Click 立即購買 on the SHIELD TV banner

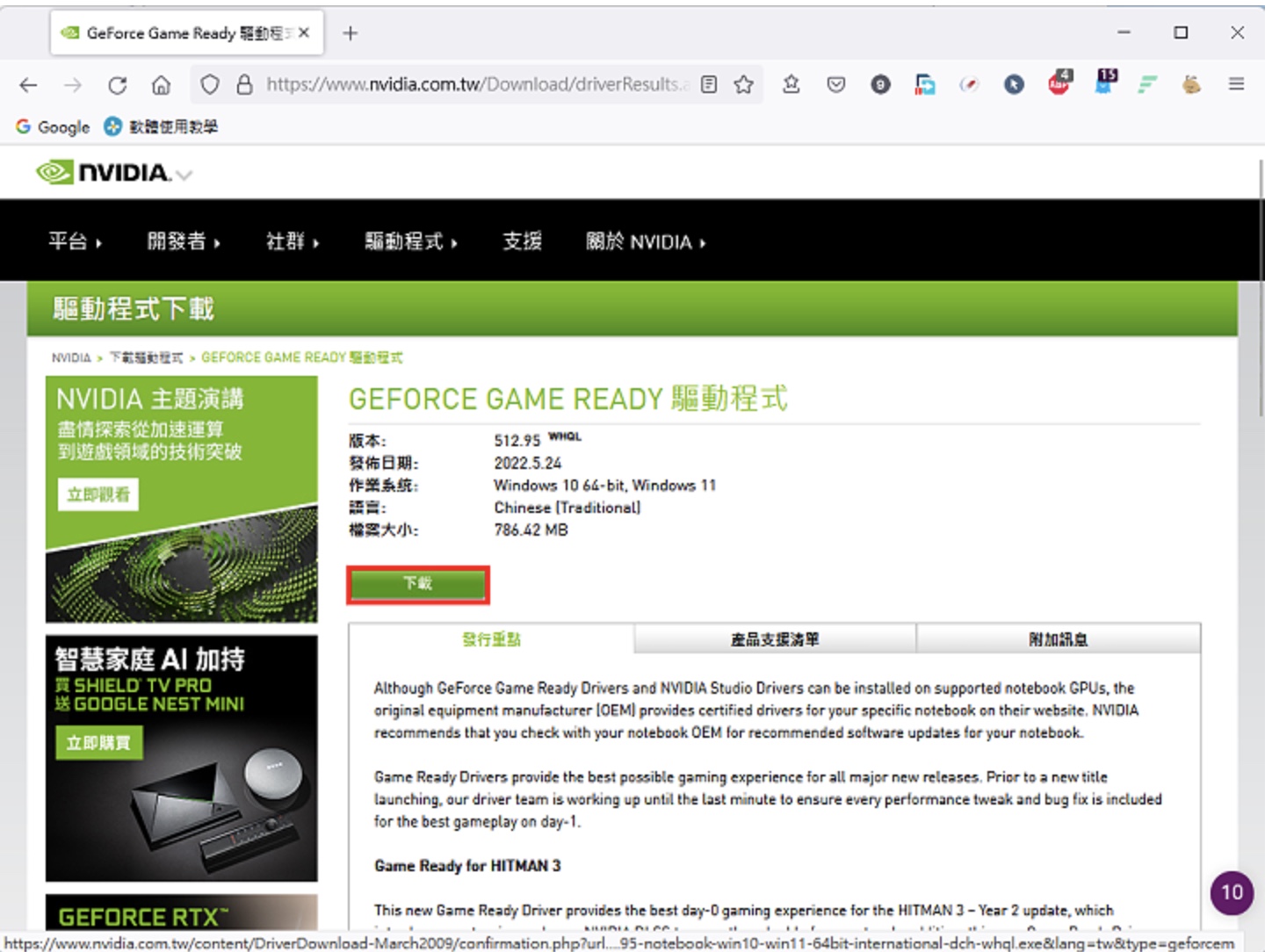pyautogui.click(x=98, y=743)
